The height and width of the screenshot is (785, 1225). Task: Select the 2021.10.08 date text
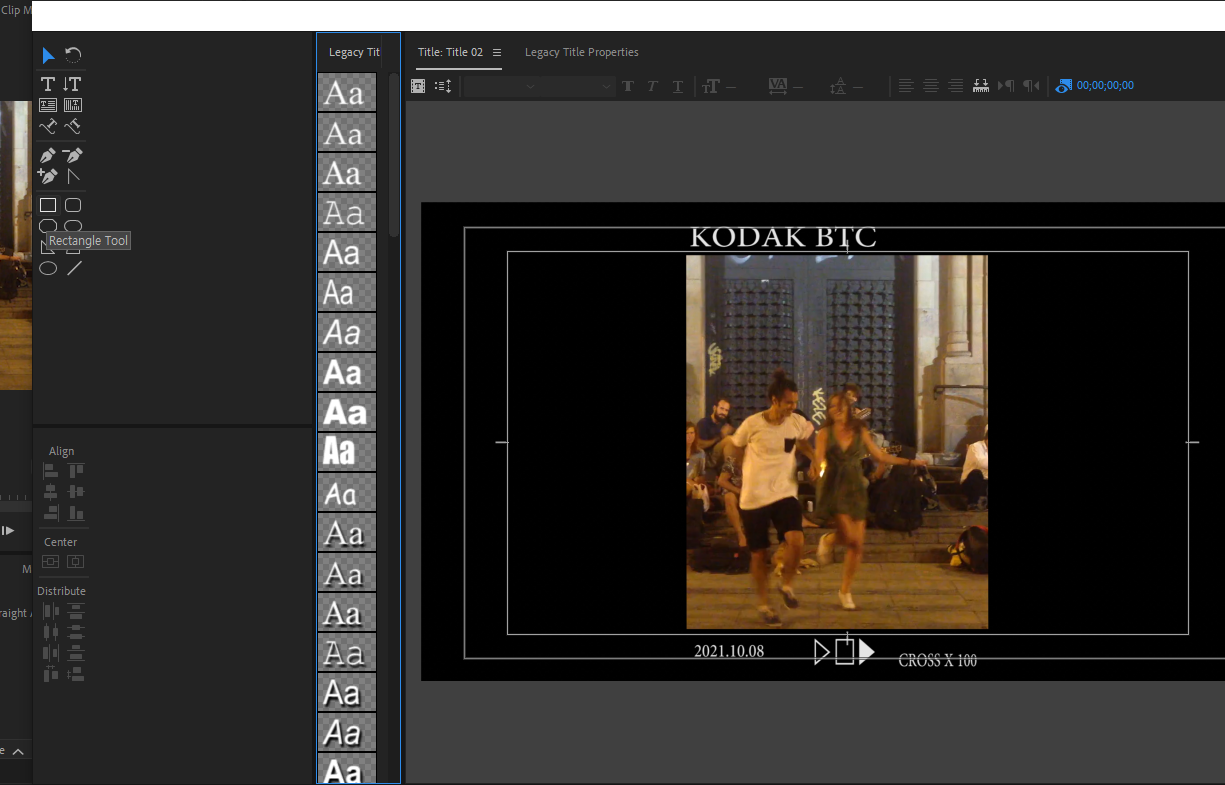click(729, 651)
